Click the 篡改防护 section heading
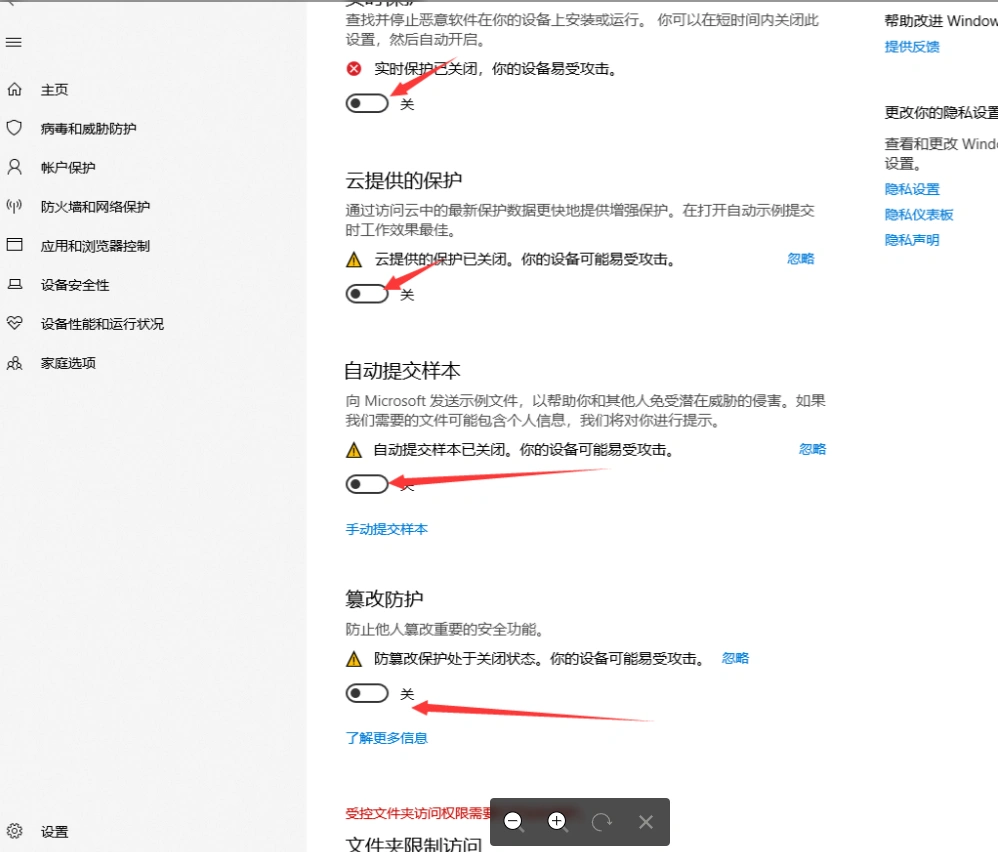The image size is (998, 852). [x=384, y=599]
